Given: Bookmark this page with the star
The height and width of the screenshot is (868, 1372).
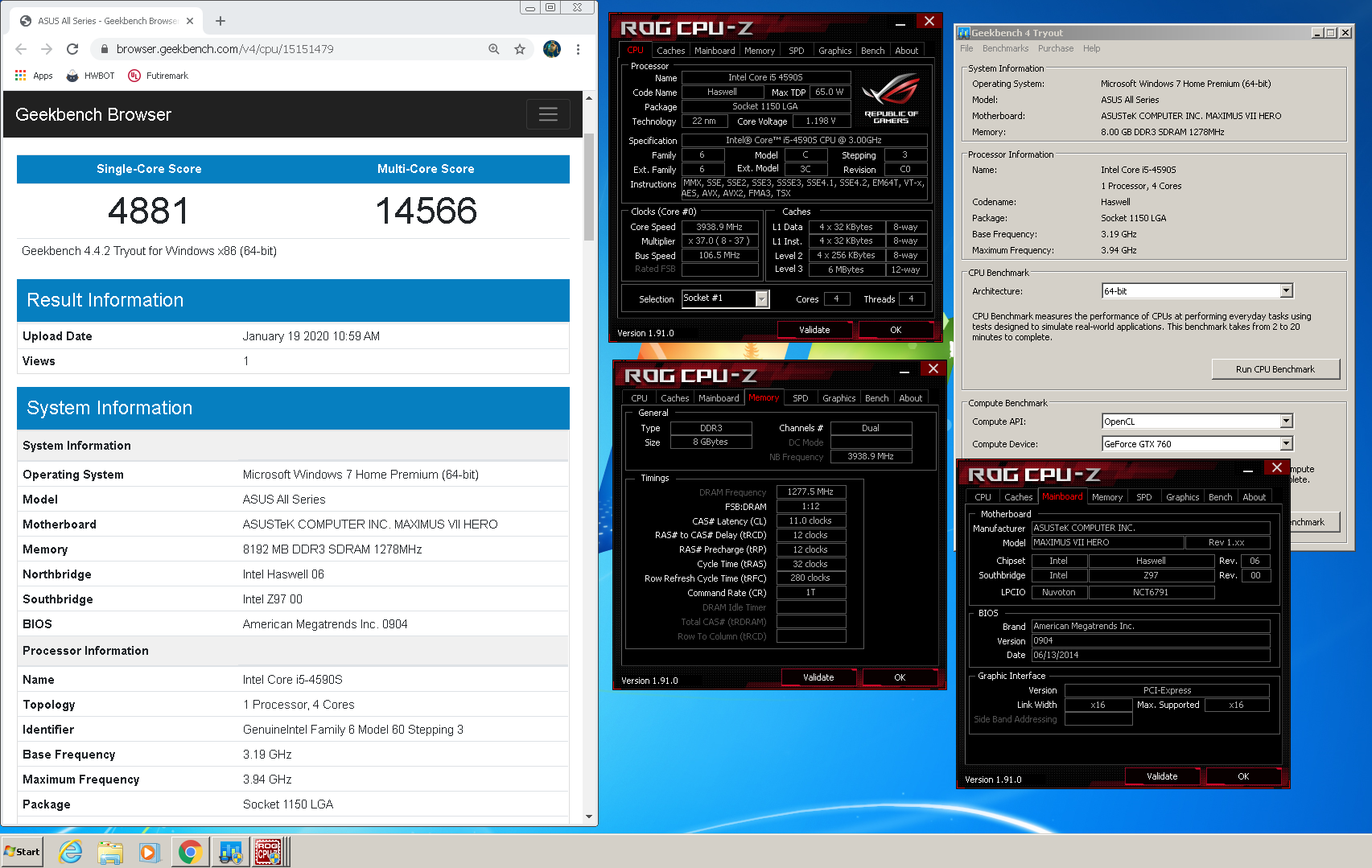Looking at the screenshot, I should pos(520,49).
